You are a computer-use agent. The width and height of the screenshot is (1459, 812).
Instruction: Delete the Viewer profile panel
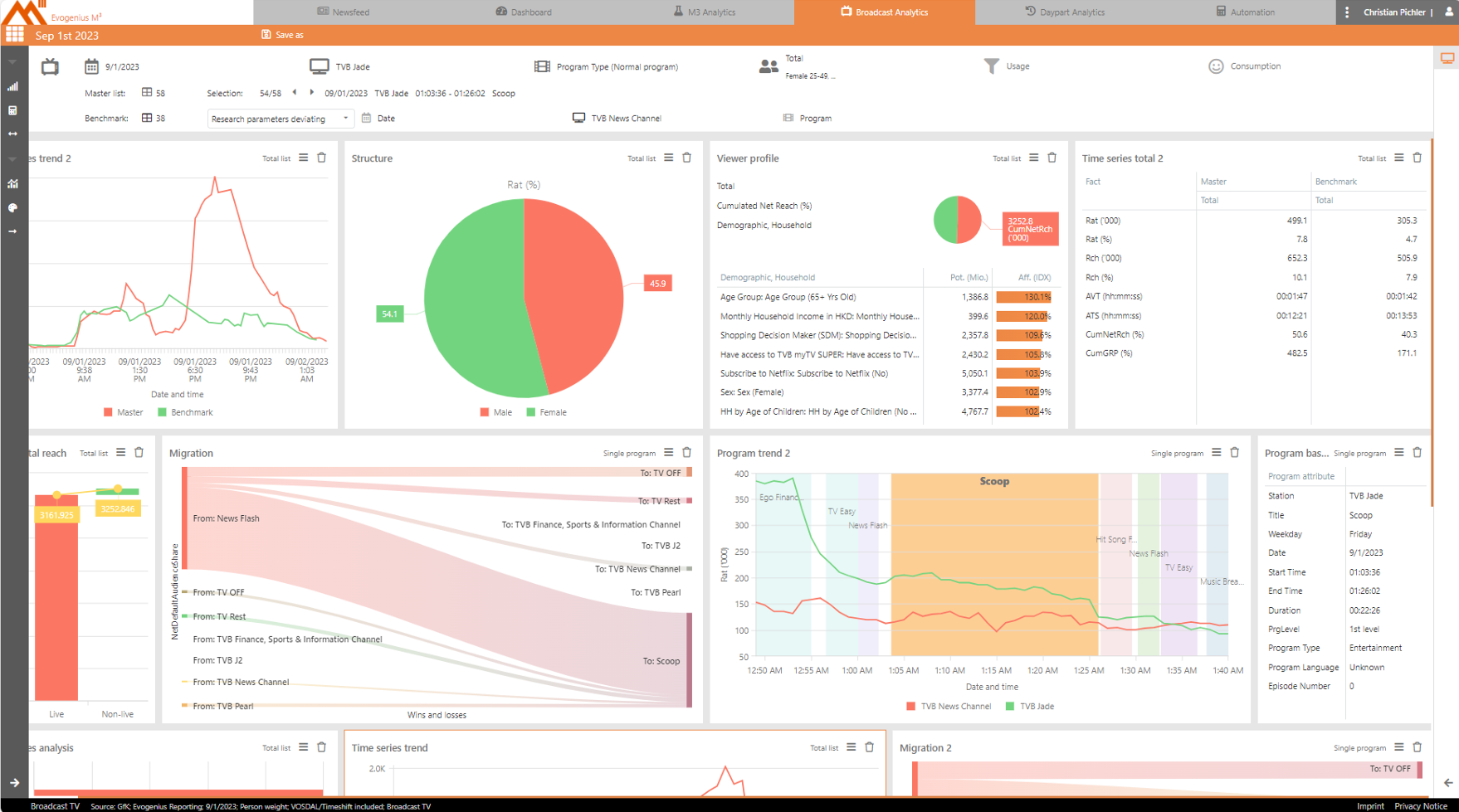1052,158
